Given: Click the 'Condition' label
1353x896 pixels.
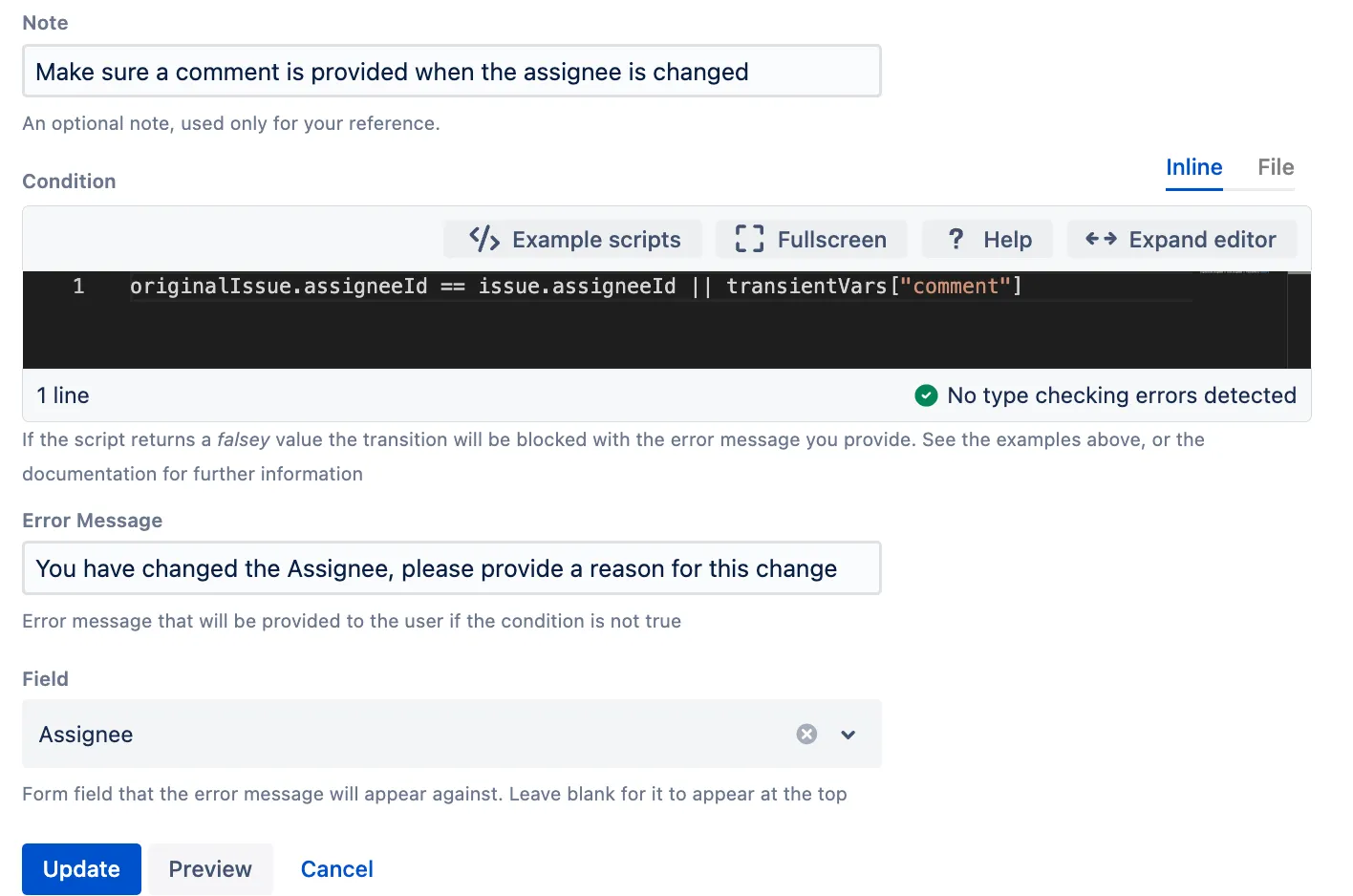Looking at the screenshot, I should click(69, 181).
